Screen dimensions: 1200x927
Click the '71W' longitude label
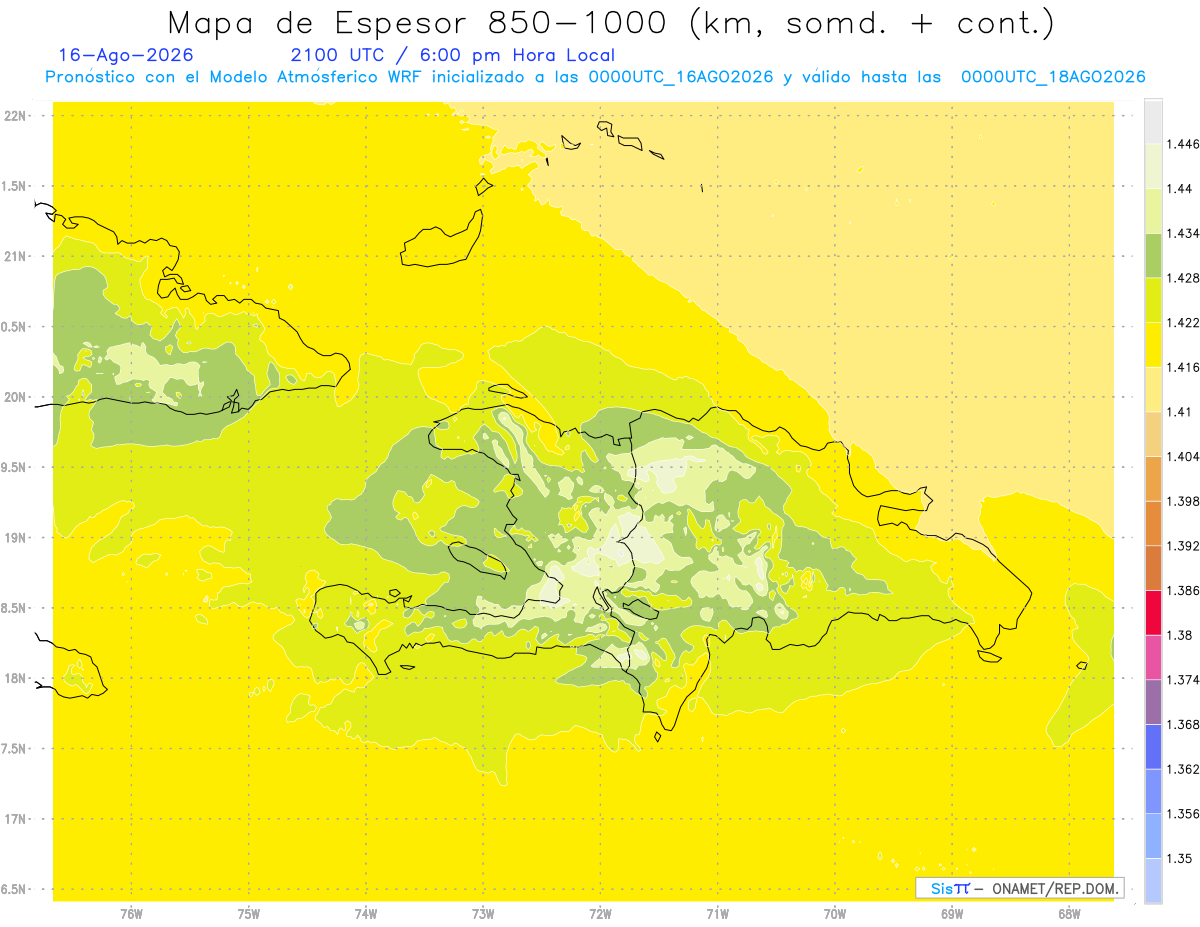click(x=717, y=914)
